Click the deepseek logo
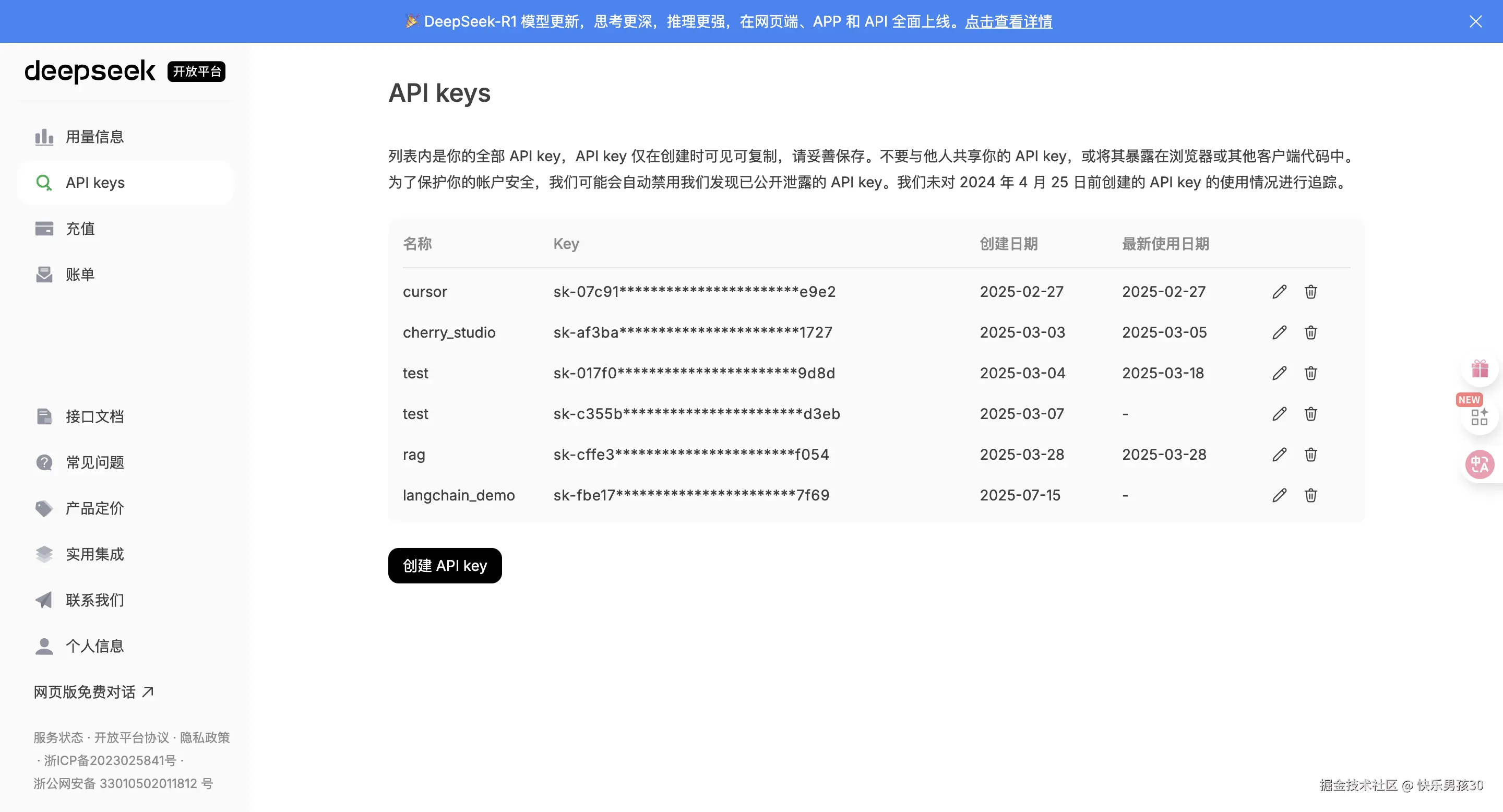Viewport: 1503px width, 812px height. tap(90, 71)
